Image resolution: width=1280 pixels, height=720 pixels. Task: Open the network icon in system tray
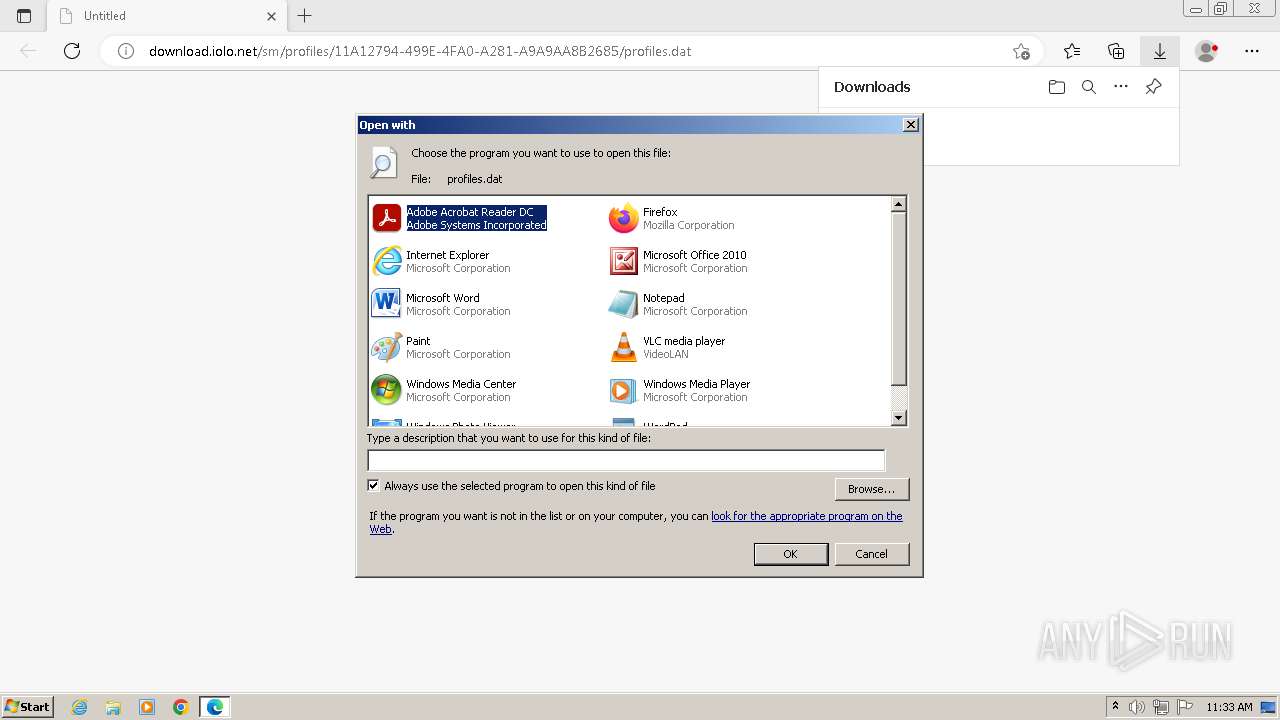(x=1161, y=707)
